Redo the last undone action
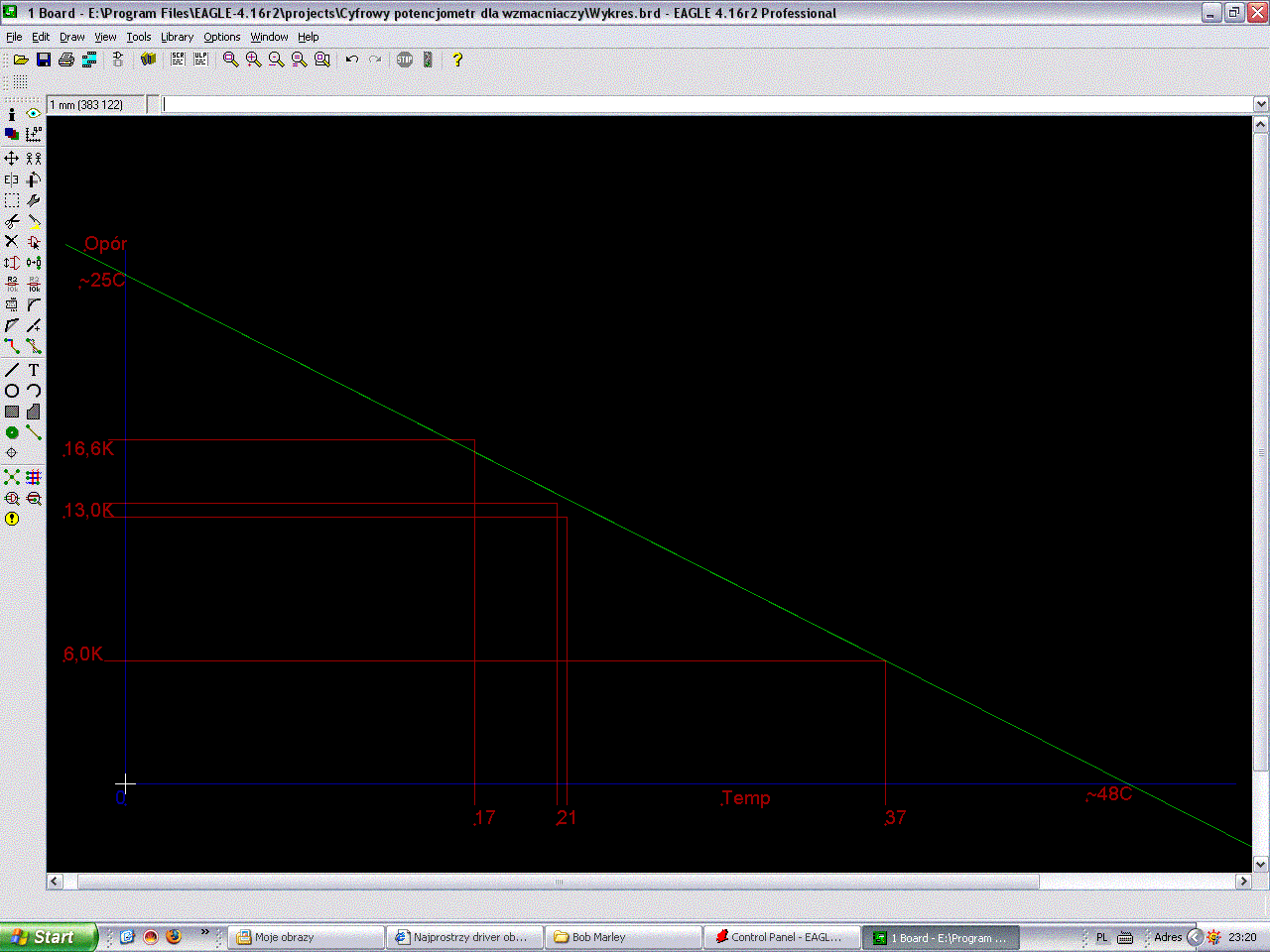The width and height of the screenshot is (1270, 952). [x=375, y=59]
